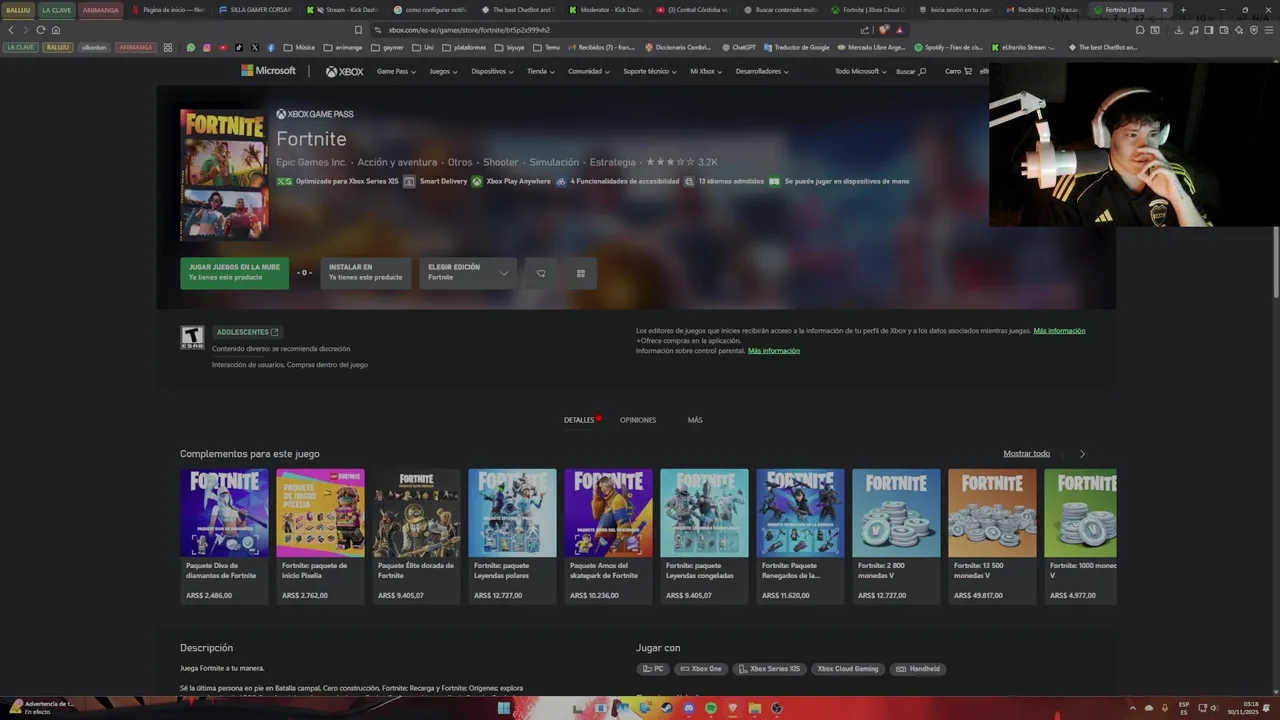The image size is (1280, 720).
Task: Open the Todo Microsoft dropdown
Action: pyautogui.click(x=861, y=71)
